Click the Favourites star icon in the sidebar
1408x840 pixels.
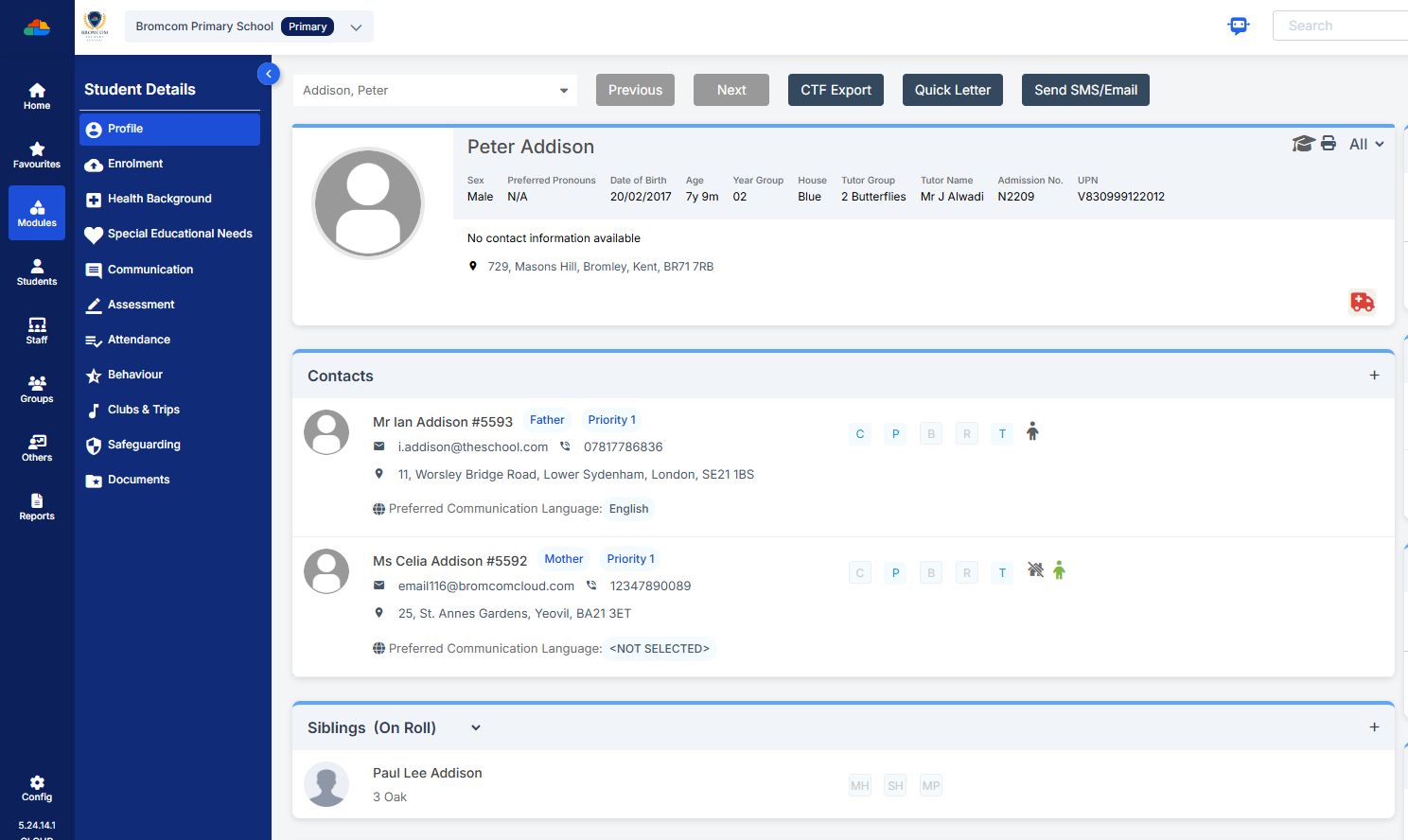(x=36, y=153)
